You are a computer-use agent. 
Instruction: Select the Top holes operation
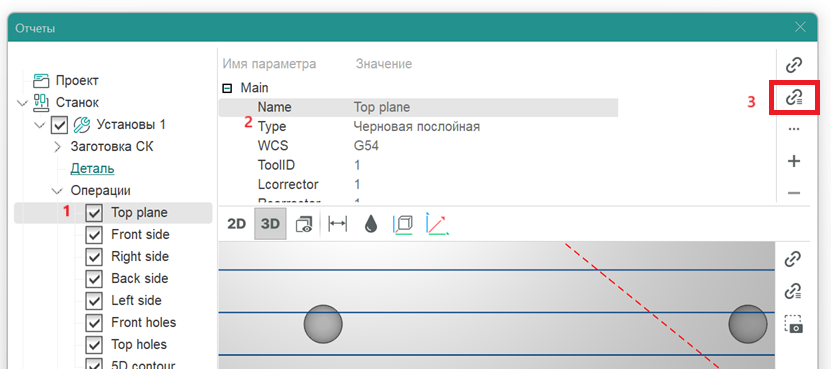[x=139, y=344]
